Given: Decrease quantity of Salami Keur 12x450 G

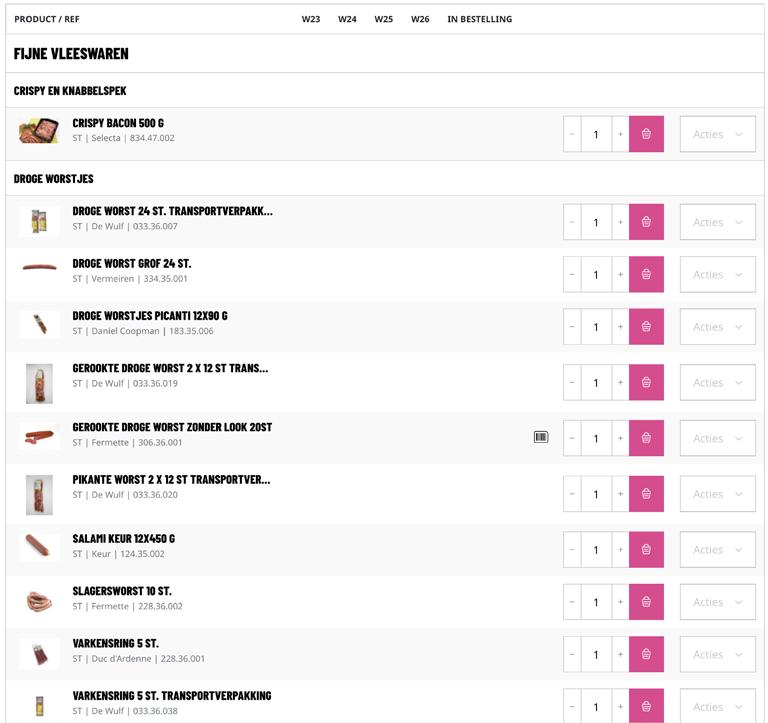Looking at the screenshot, I should 572,549.
